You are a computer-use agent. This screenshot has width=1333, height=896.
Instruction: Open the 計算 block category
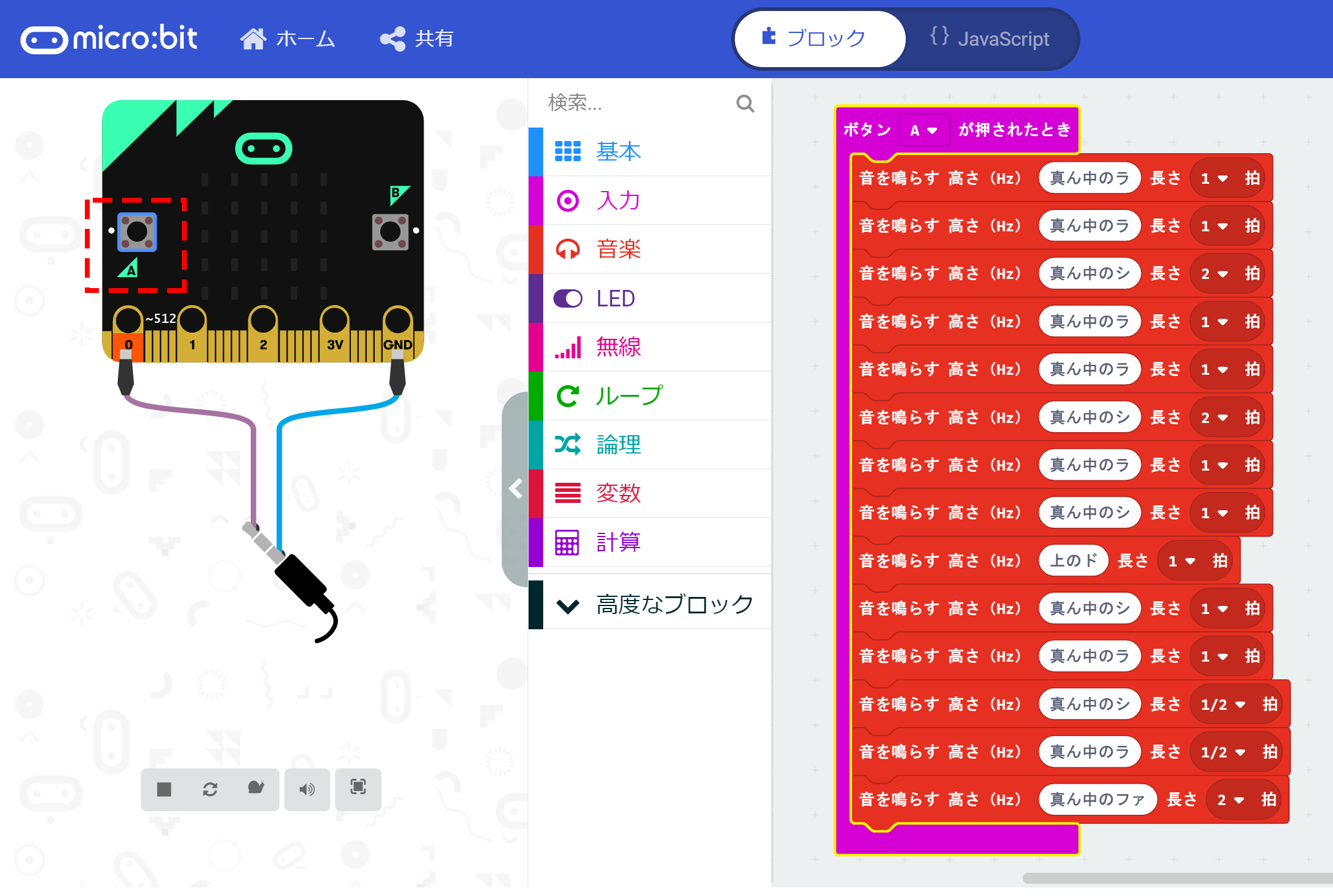click(x=618, y=542)
